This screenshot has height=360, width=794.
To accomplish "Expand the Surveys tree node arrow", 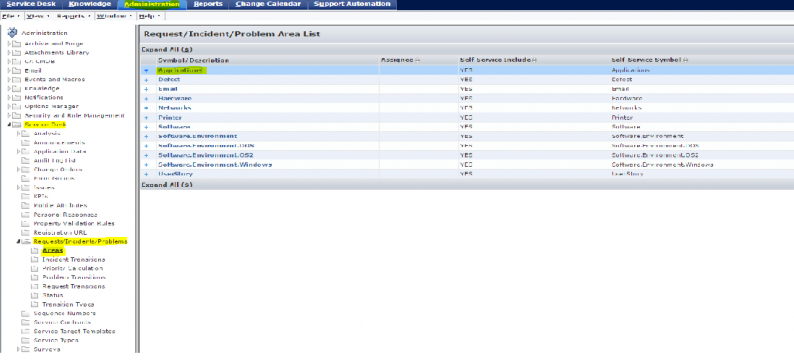I will coord(18,349).
